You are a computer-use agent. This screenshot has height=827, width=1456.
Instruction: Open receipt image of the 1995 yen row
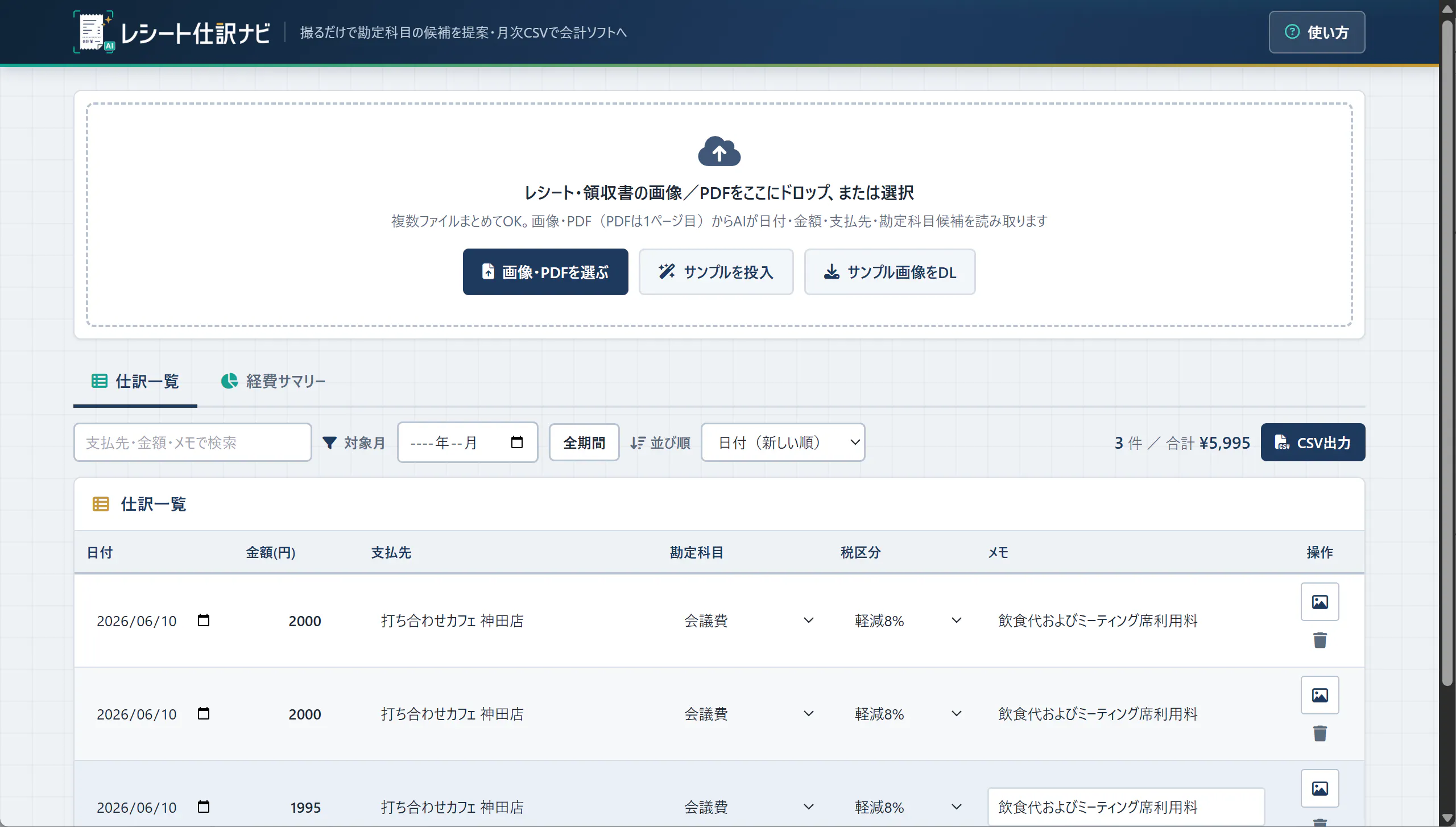[1319, 788]
